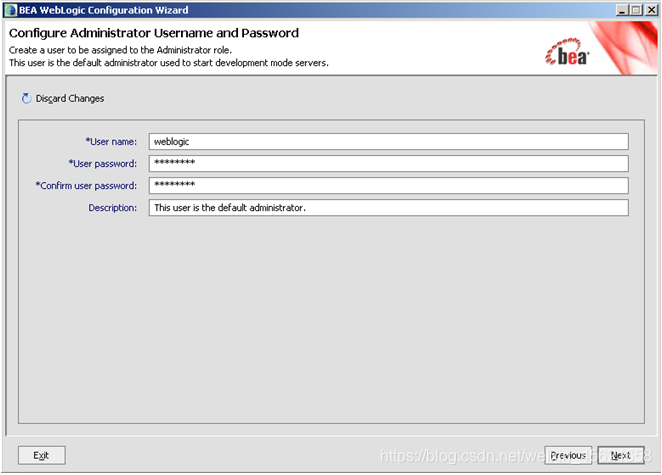This screenshot has width=662, height=475.
Task: Click the Discard Changes label
Action: click(70, 98)
